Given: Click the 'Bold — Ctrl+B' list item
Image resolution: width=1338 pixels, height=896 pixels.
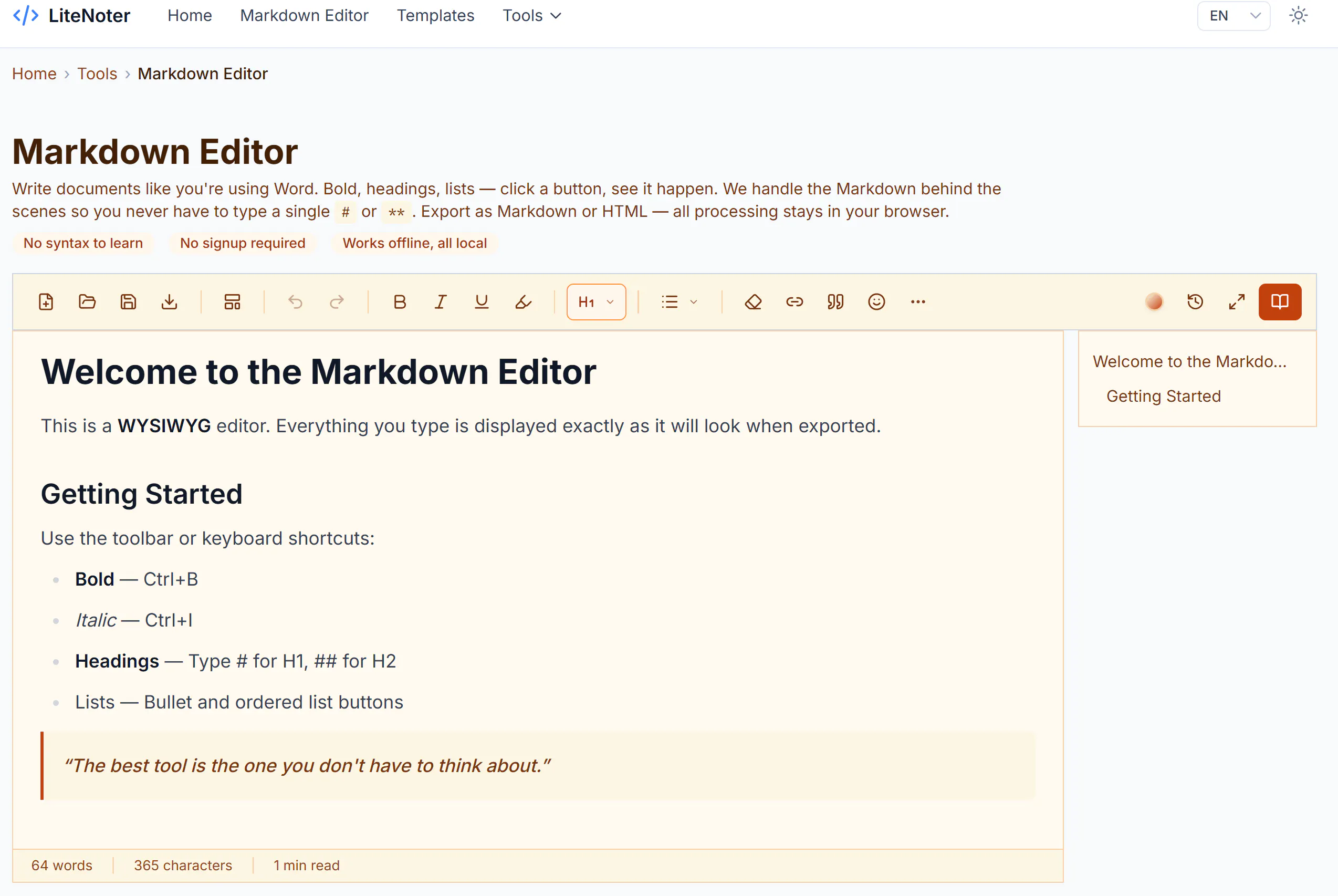Looking at the screenshot, I should click(x=137, y=579).
